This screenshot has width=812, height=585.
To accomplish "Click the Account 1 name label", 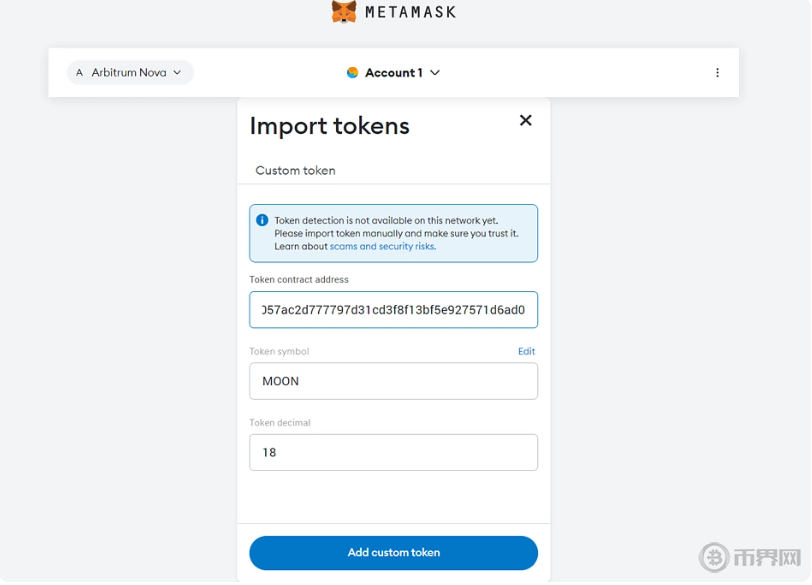I will click(x=394, y=72).
